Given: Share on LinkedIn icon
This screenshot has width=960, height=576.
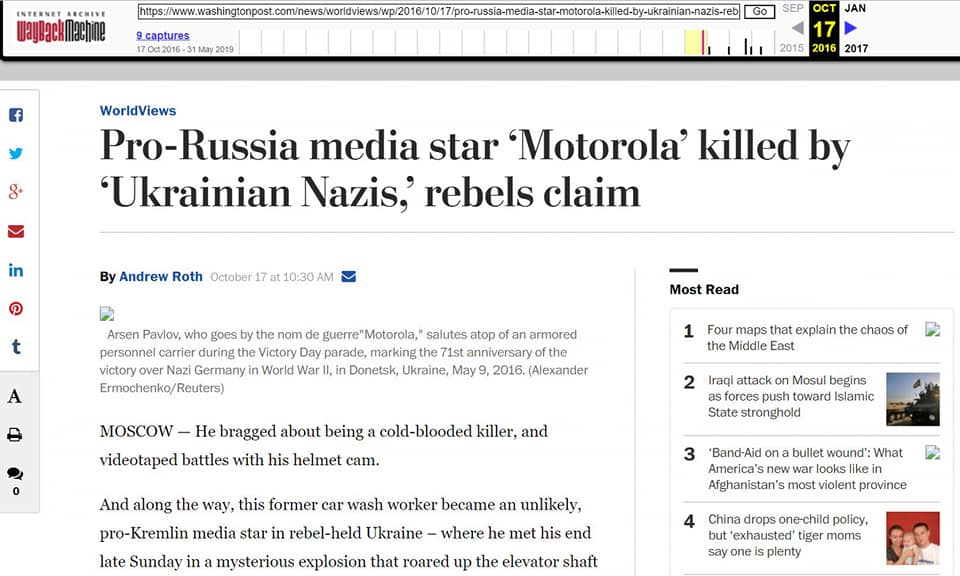Looking at the screenshot, I should 16,270.
